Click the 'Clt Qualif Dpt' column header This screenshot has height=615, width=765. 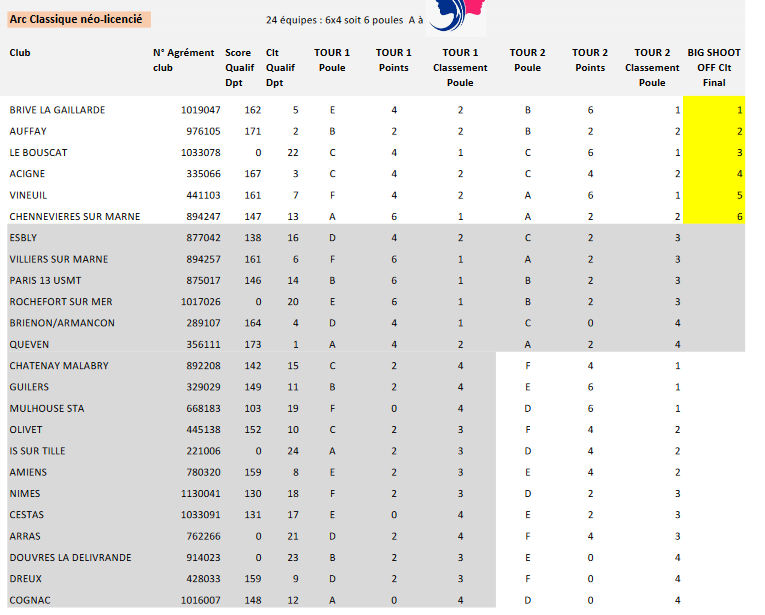[280, 67]
